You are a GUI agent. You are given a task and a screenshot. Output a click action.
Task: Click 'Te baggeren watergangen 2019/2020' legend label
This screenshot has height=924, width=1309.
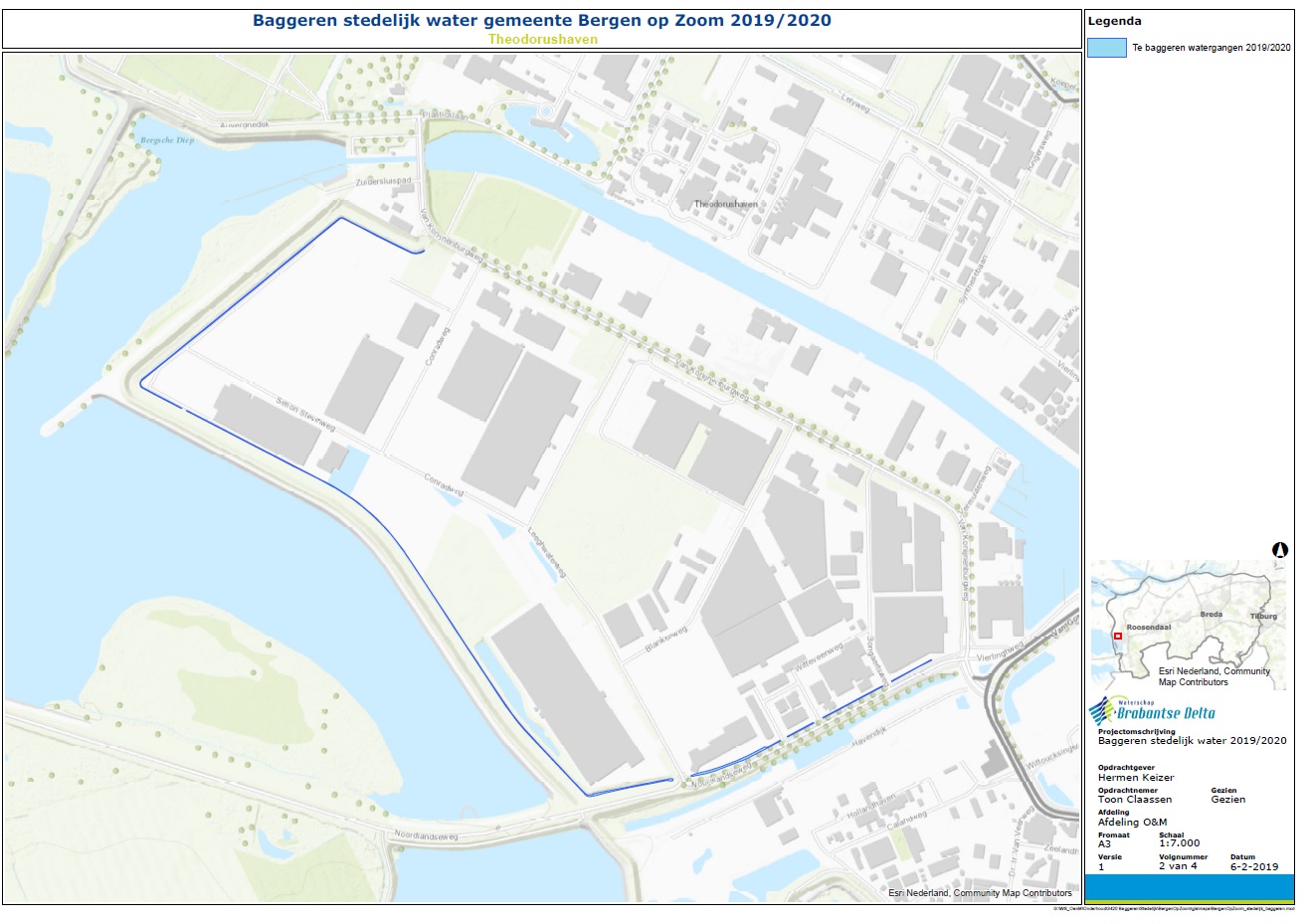coord(1211,48)
